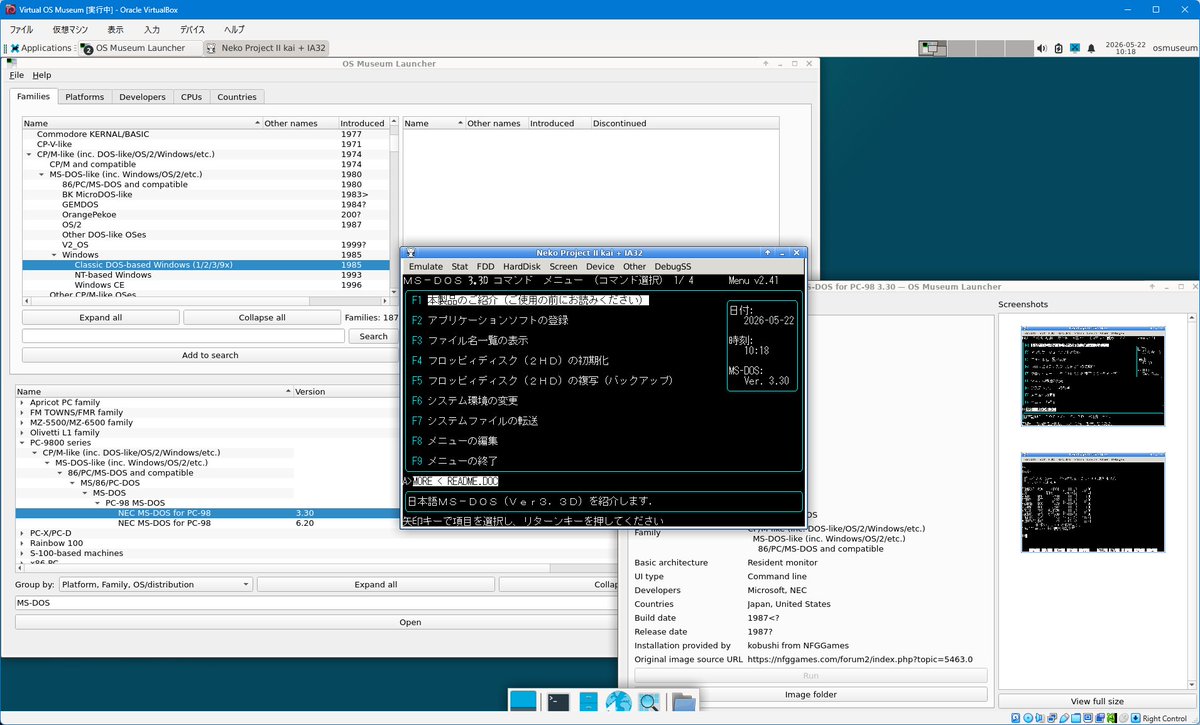
Task: Sort by the Introduced column in families list
Action: click(x=362, y=123)
